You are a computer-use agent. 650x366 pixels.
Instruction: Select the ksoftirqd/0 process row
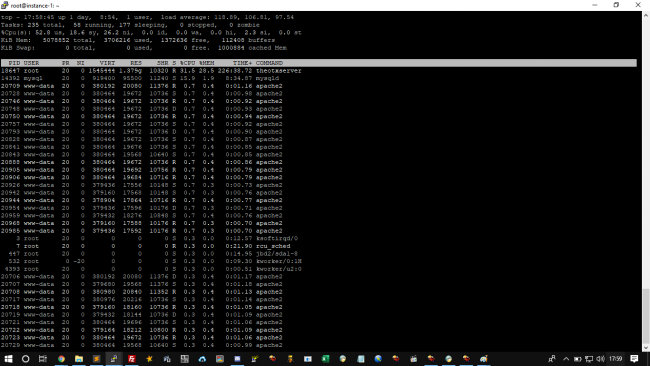click(149, 239)
